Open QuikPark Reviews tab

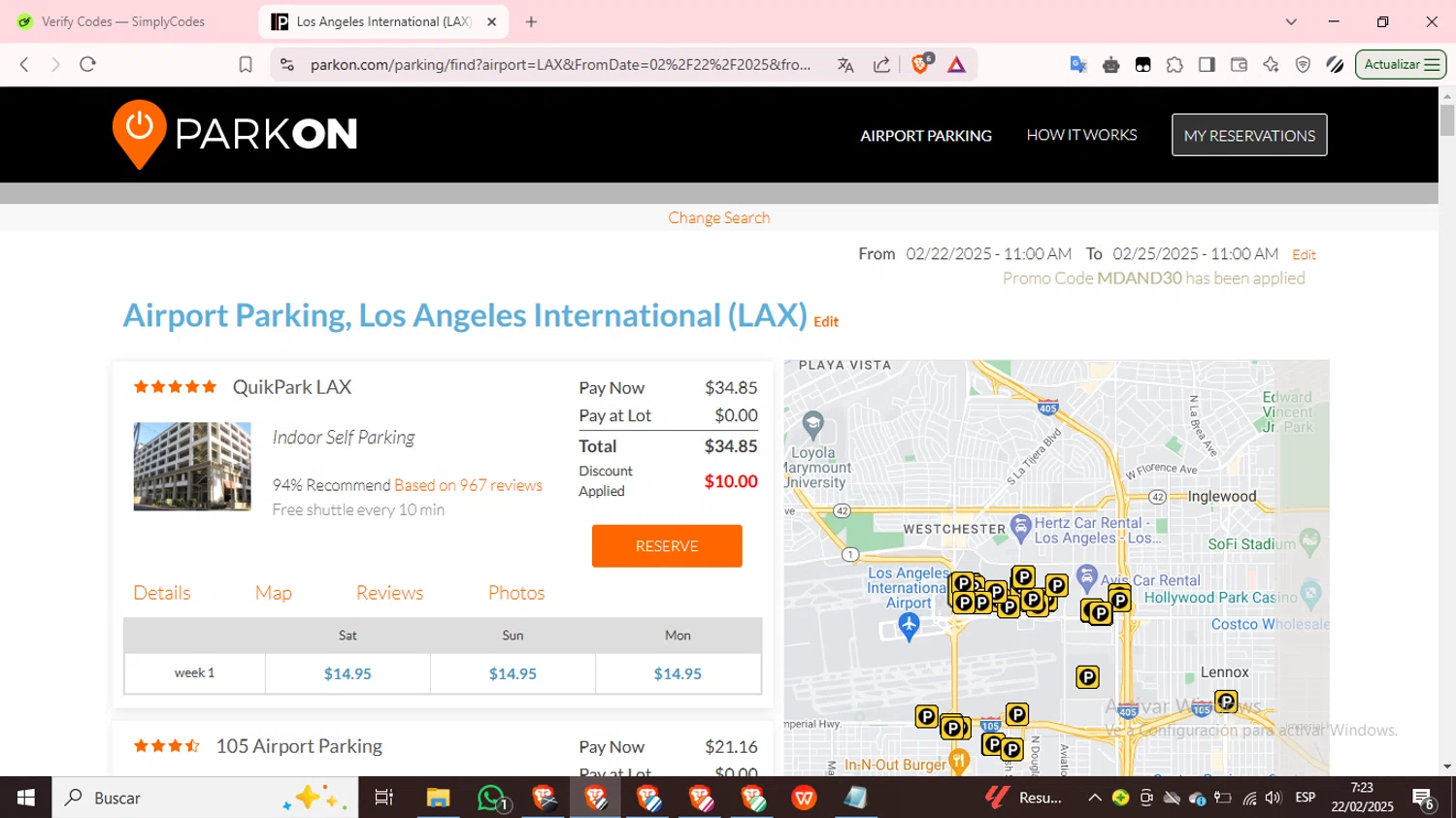389,593
